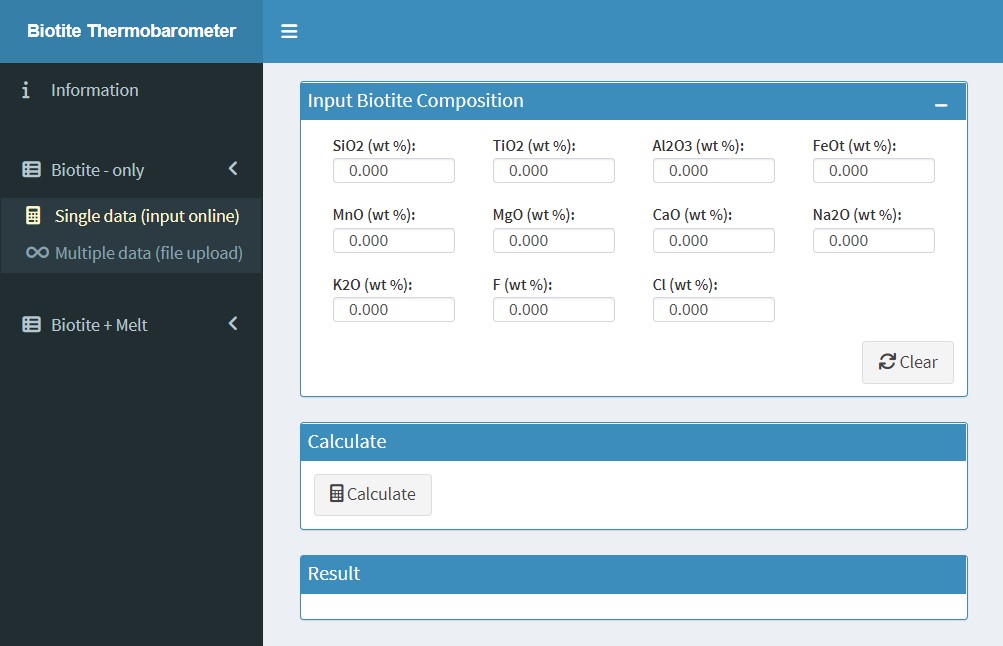Collapse the Input Biotite Composition panel

point(940,104)
